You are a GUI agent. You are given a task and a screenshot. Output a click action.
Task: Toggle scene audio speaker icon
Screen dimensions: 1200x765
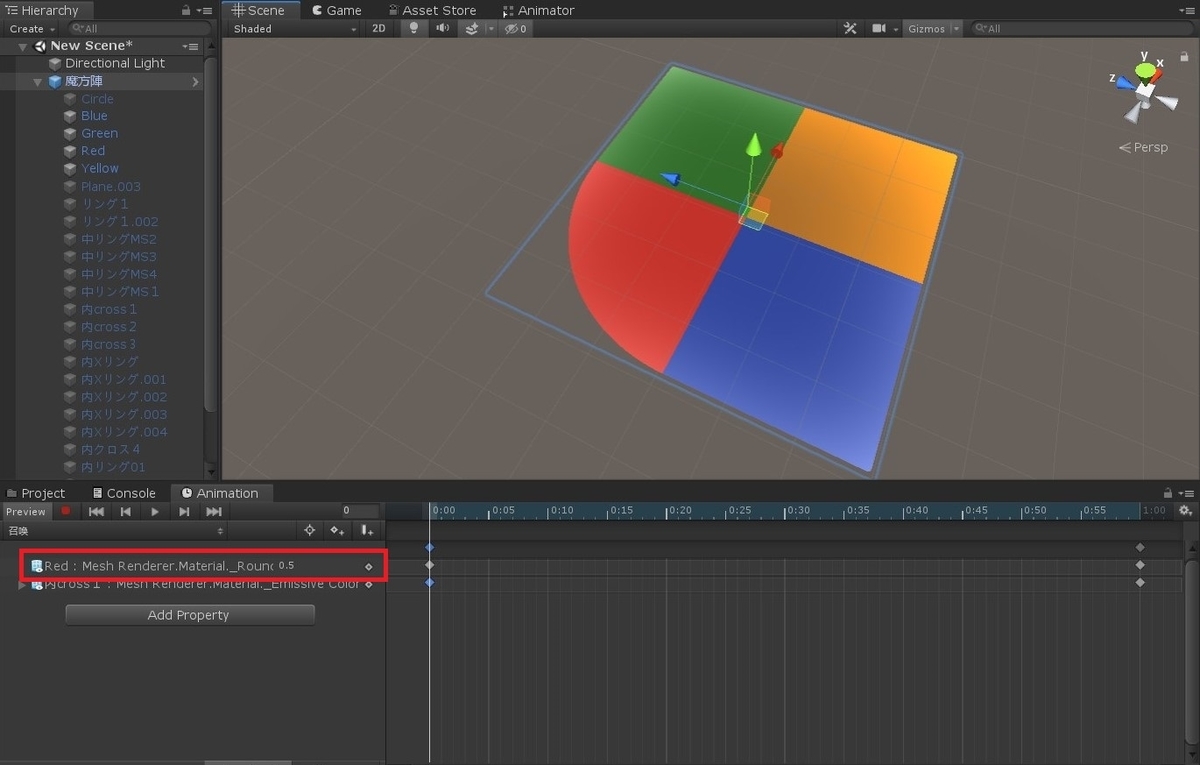[x=443, y=29]
